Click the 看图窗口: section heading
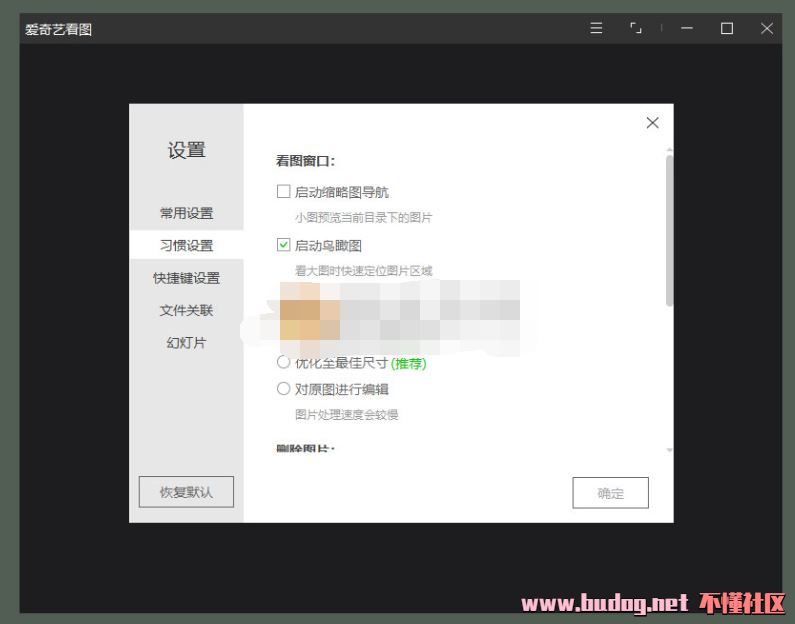 pos(306,161)
